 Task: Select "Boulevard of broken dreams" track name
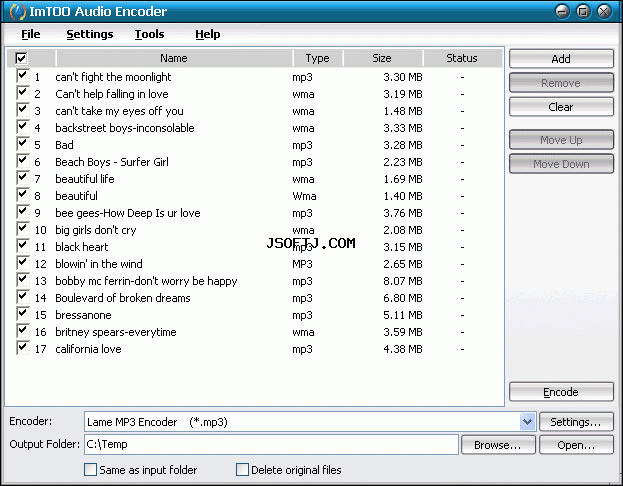tap(123, 298)
